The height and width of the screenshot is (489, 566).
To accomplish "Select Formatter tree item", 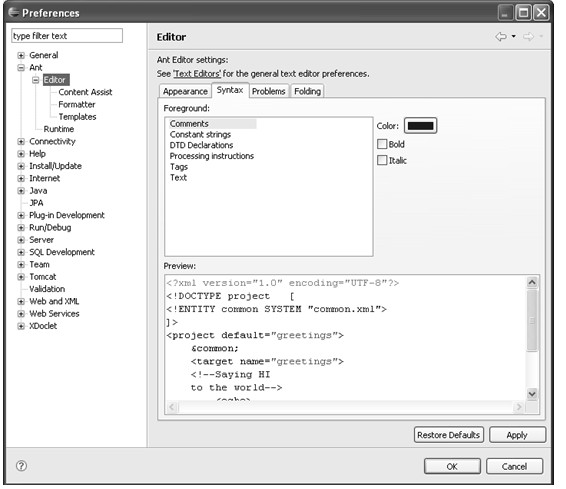I will tap(77, 104).
